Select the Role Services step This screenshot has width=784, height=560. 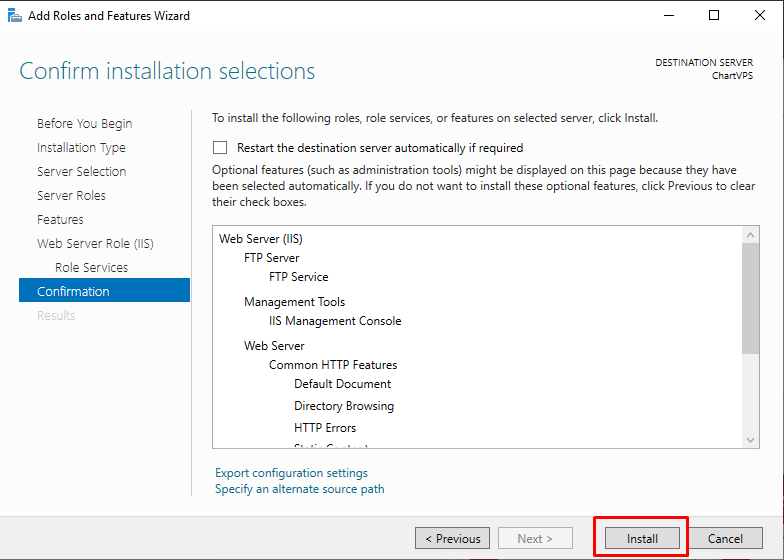click(91, 268)
